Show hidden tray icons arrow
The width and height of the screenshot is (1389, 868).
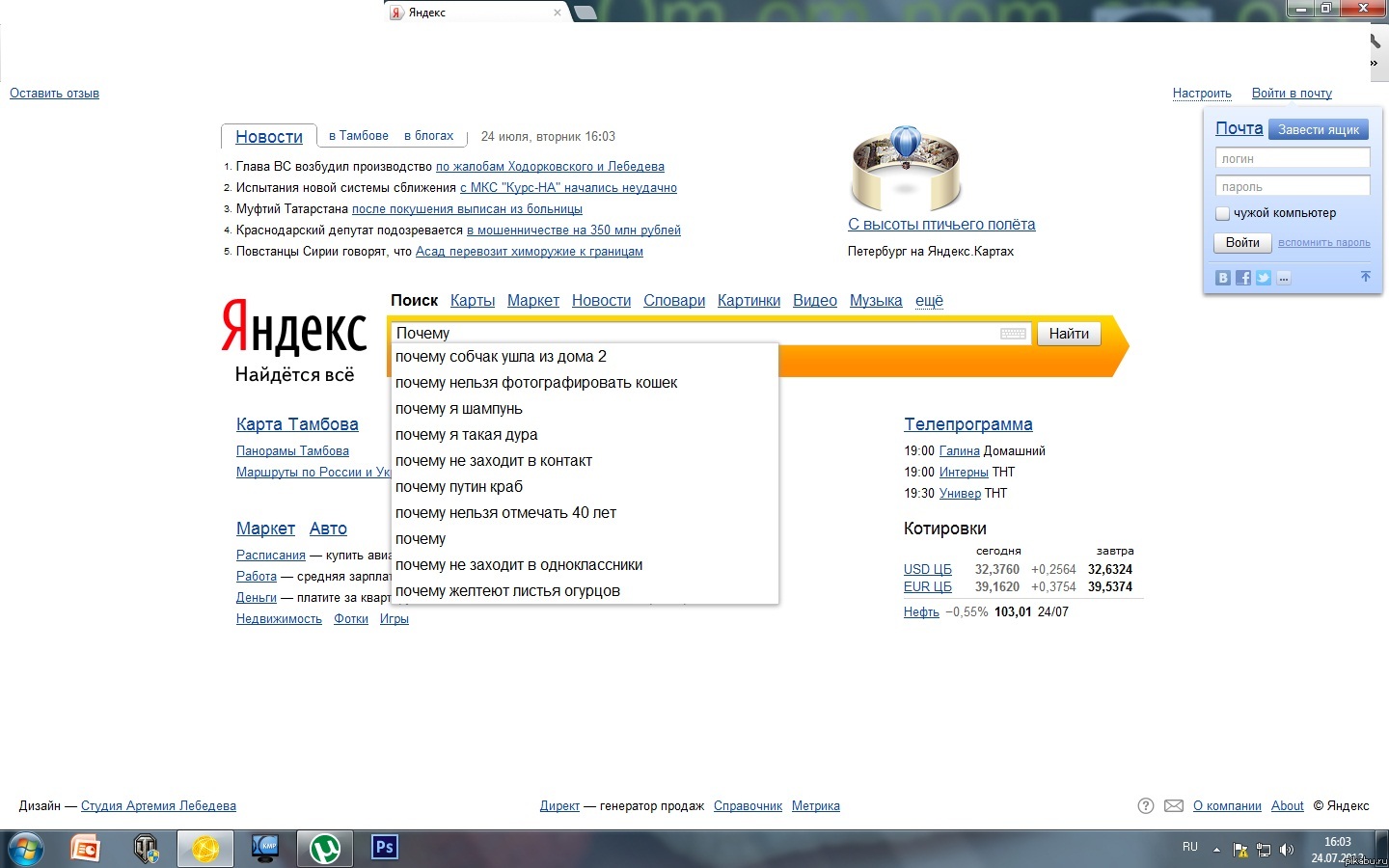(x=1216, y=850)
